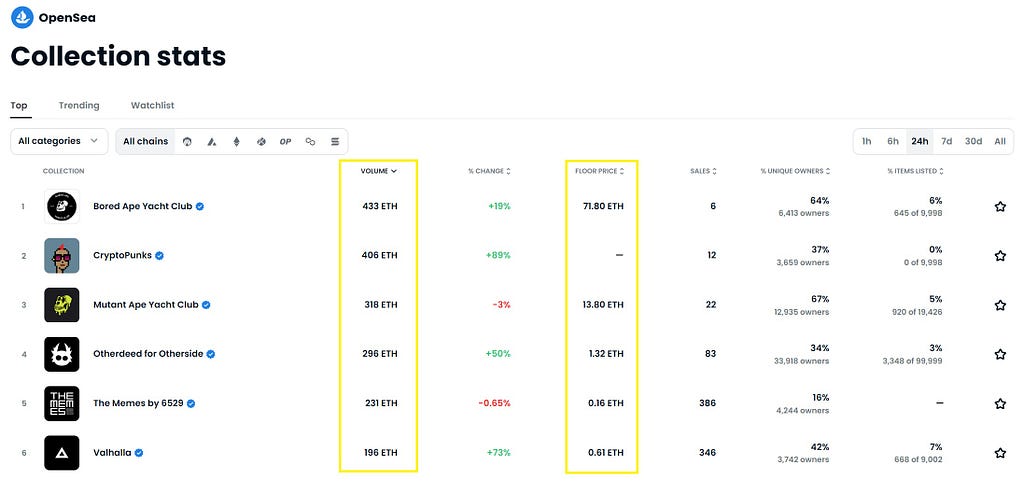
Task: Filter by Klaytn chain icon
Action: pyautogui.click(x=261, y=141)
